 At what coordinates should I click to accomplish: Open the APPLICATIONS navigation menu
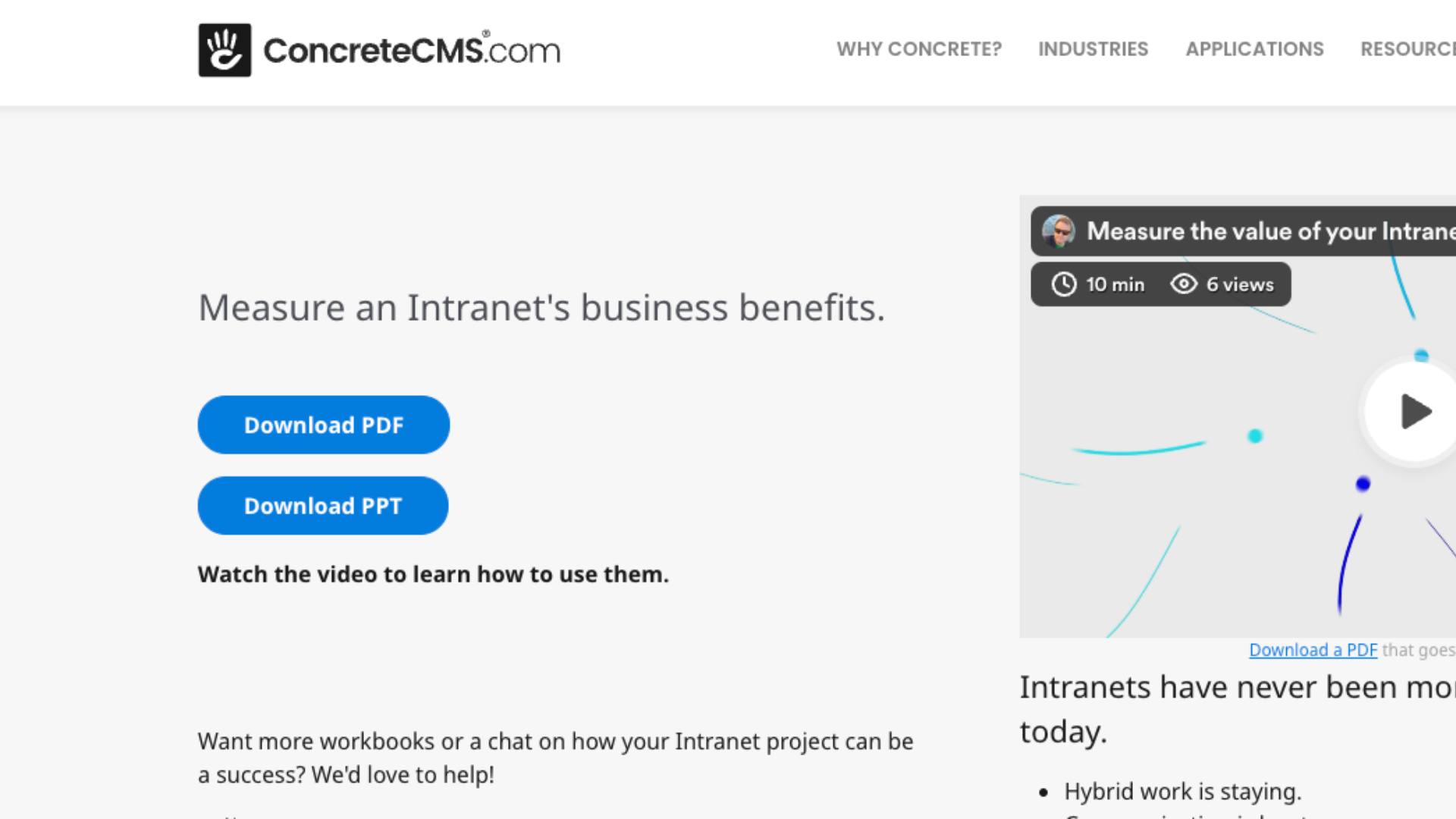1254,49
